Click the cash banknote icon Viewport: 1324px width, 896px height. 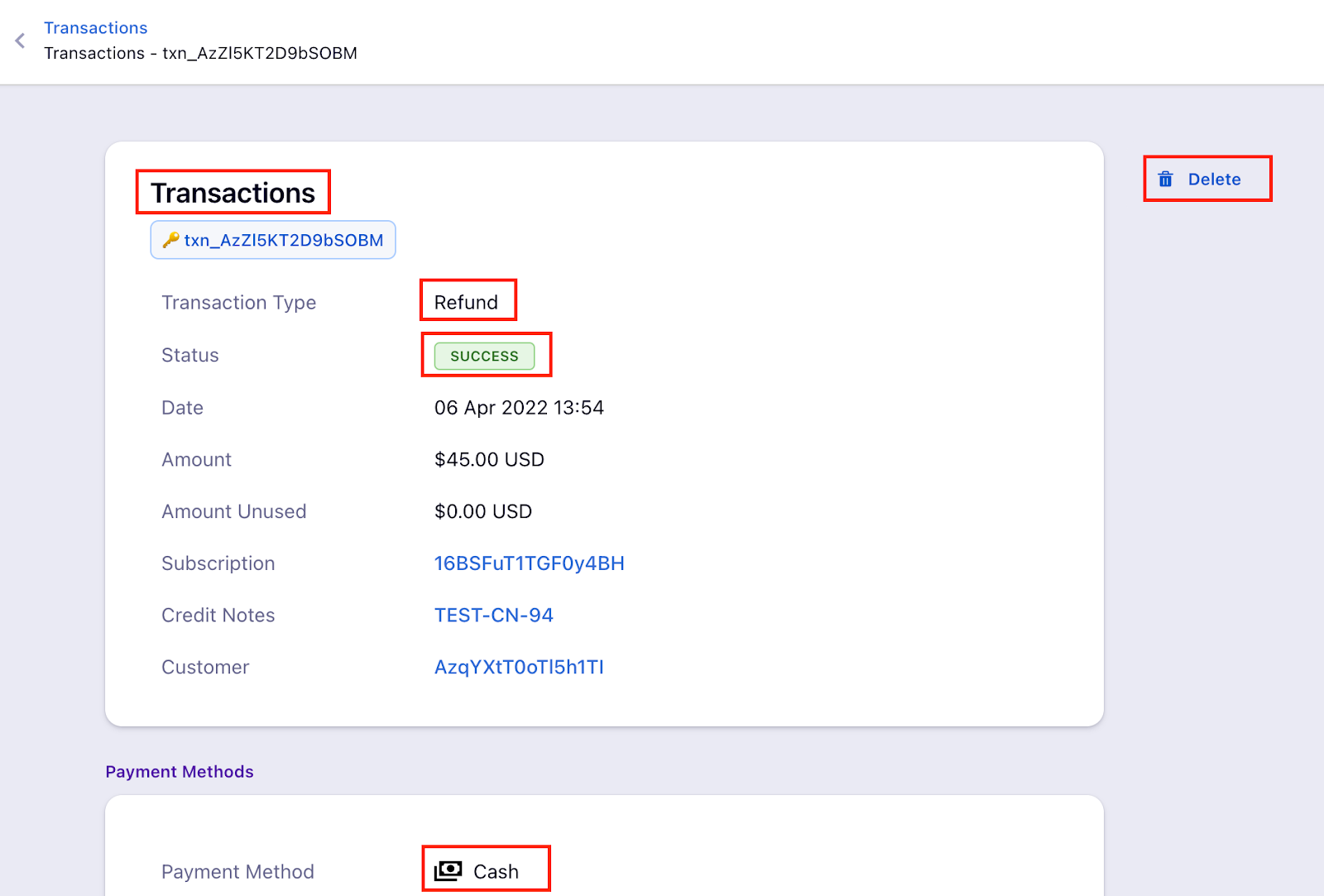pos(448,871)
